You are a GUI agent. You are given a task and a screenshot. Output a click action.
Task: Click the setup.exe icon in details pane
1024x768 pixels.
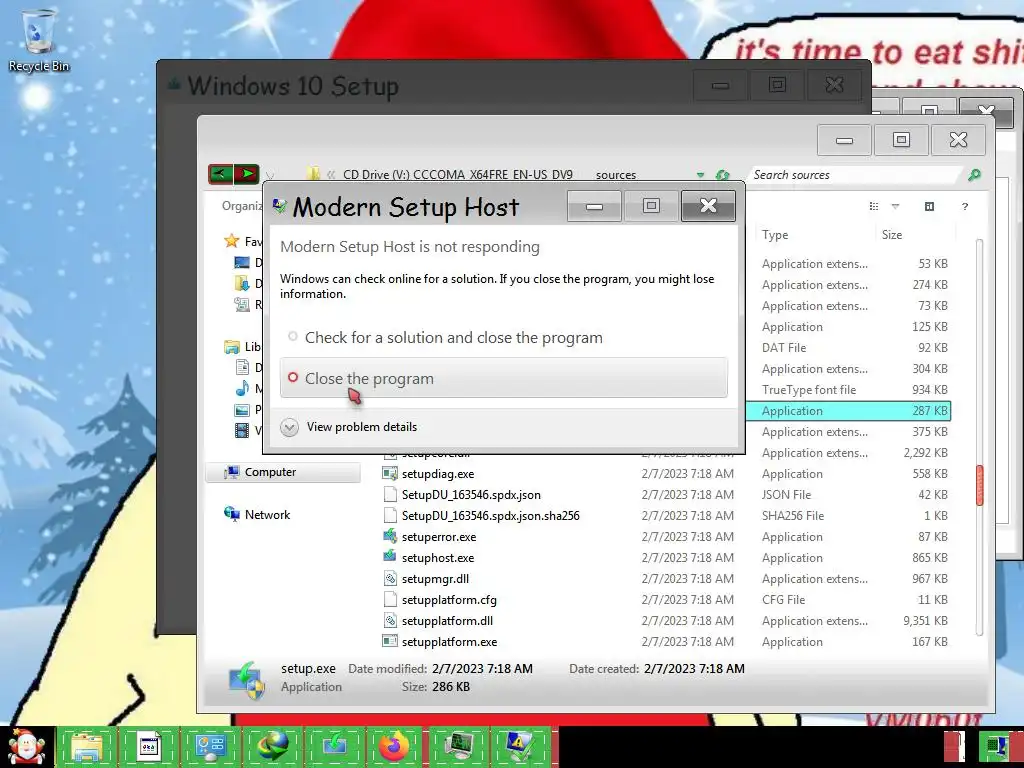tap(246, 679)
